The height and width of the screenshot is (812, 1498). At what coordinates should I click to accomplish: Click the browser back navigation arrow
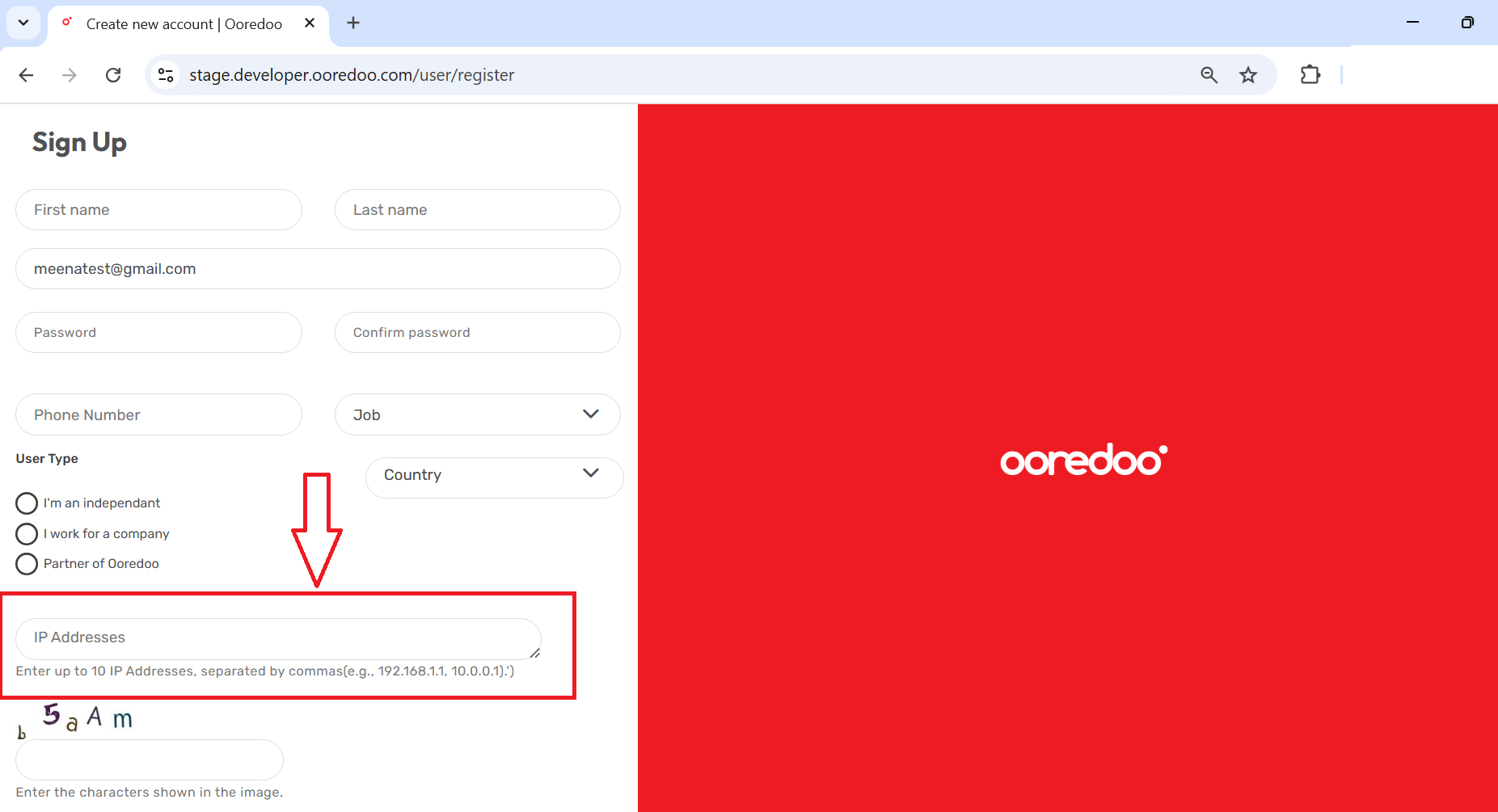(x=26, y=74)
